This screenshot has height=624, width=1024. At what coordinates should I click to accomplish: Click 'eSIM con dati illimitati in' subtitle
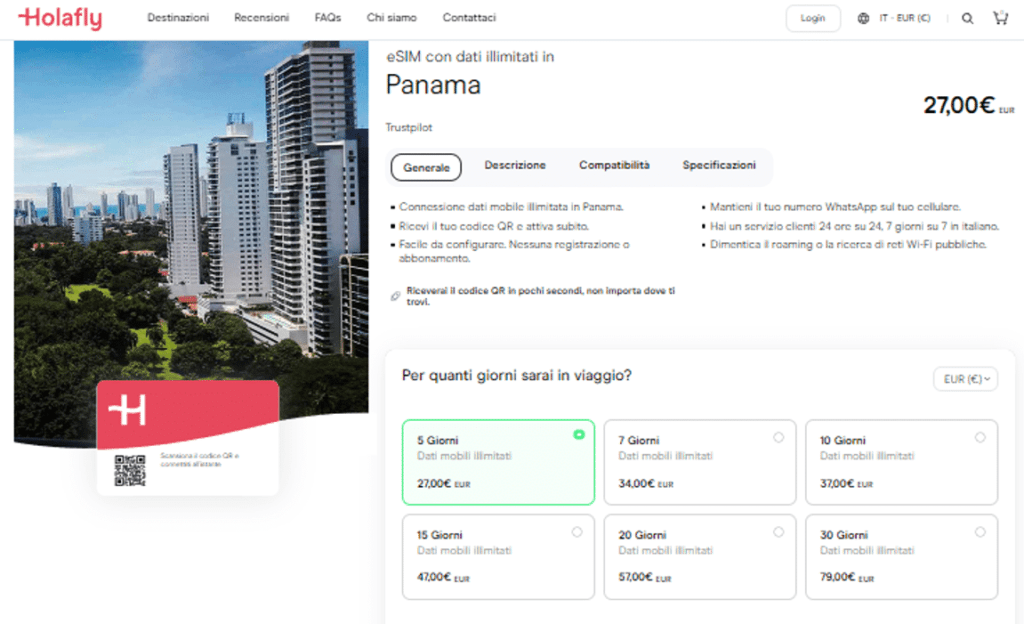[470, 57]
